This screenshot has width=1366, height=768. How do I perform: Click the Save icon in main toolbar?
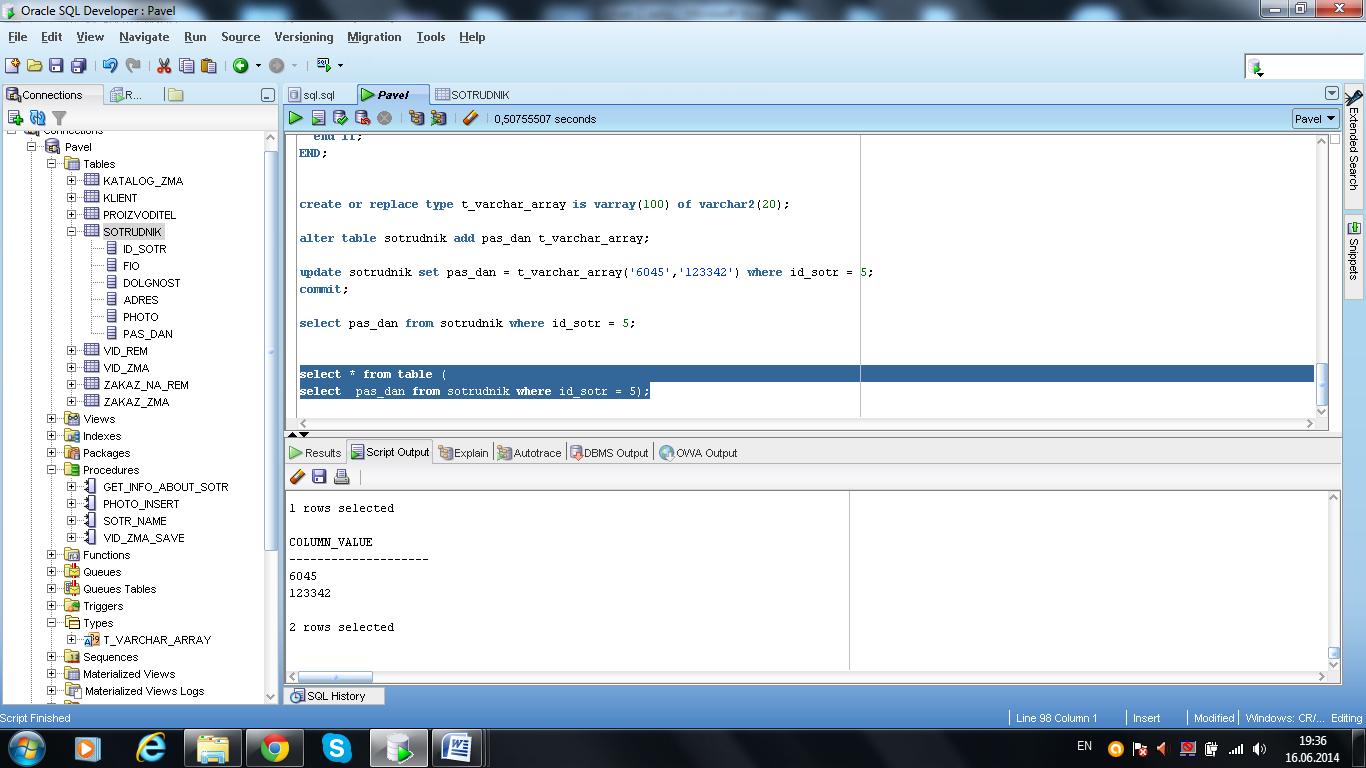tap(56, 65)
